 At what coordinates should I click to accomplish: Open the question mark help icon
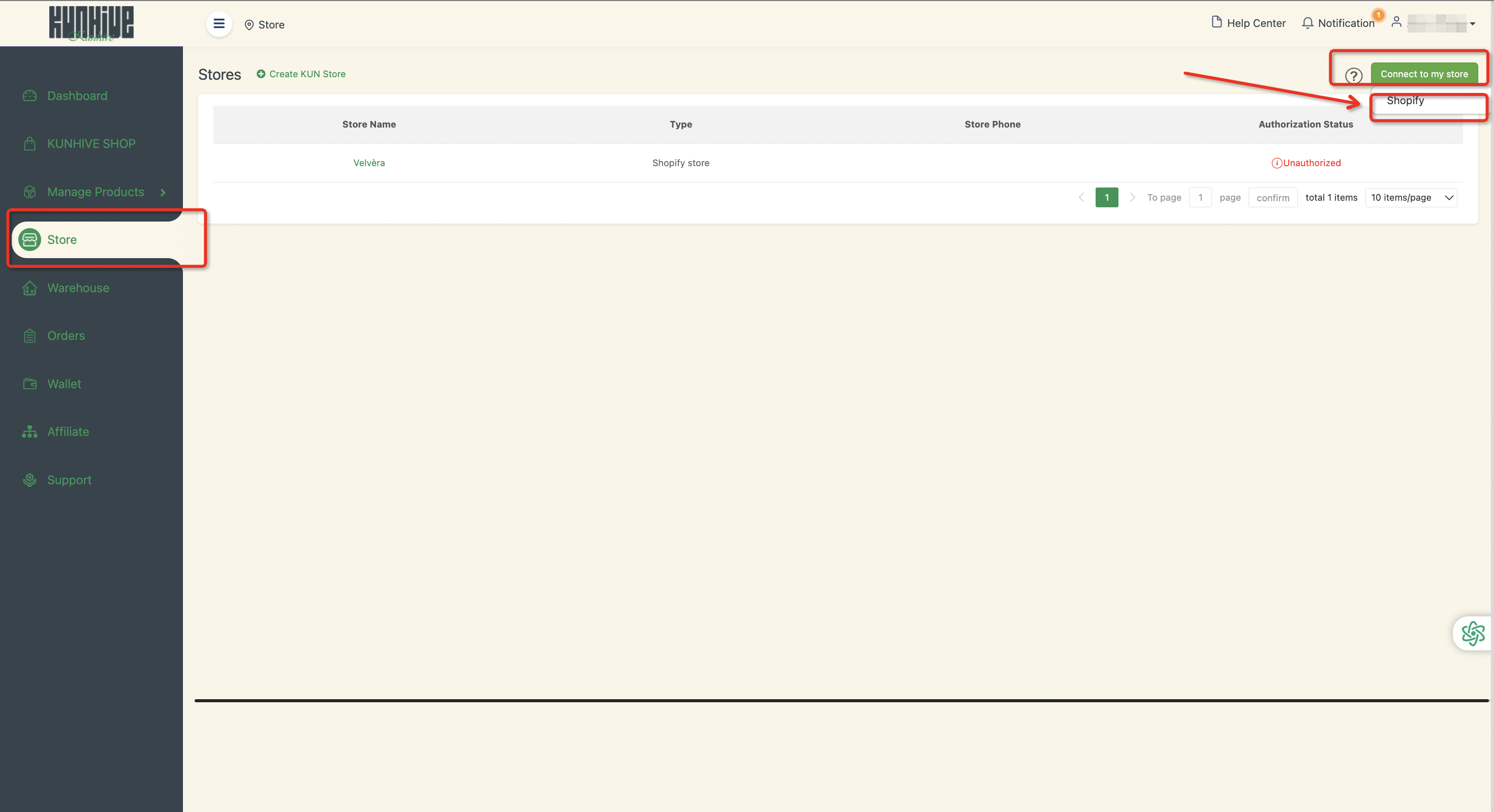1353,75
